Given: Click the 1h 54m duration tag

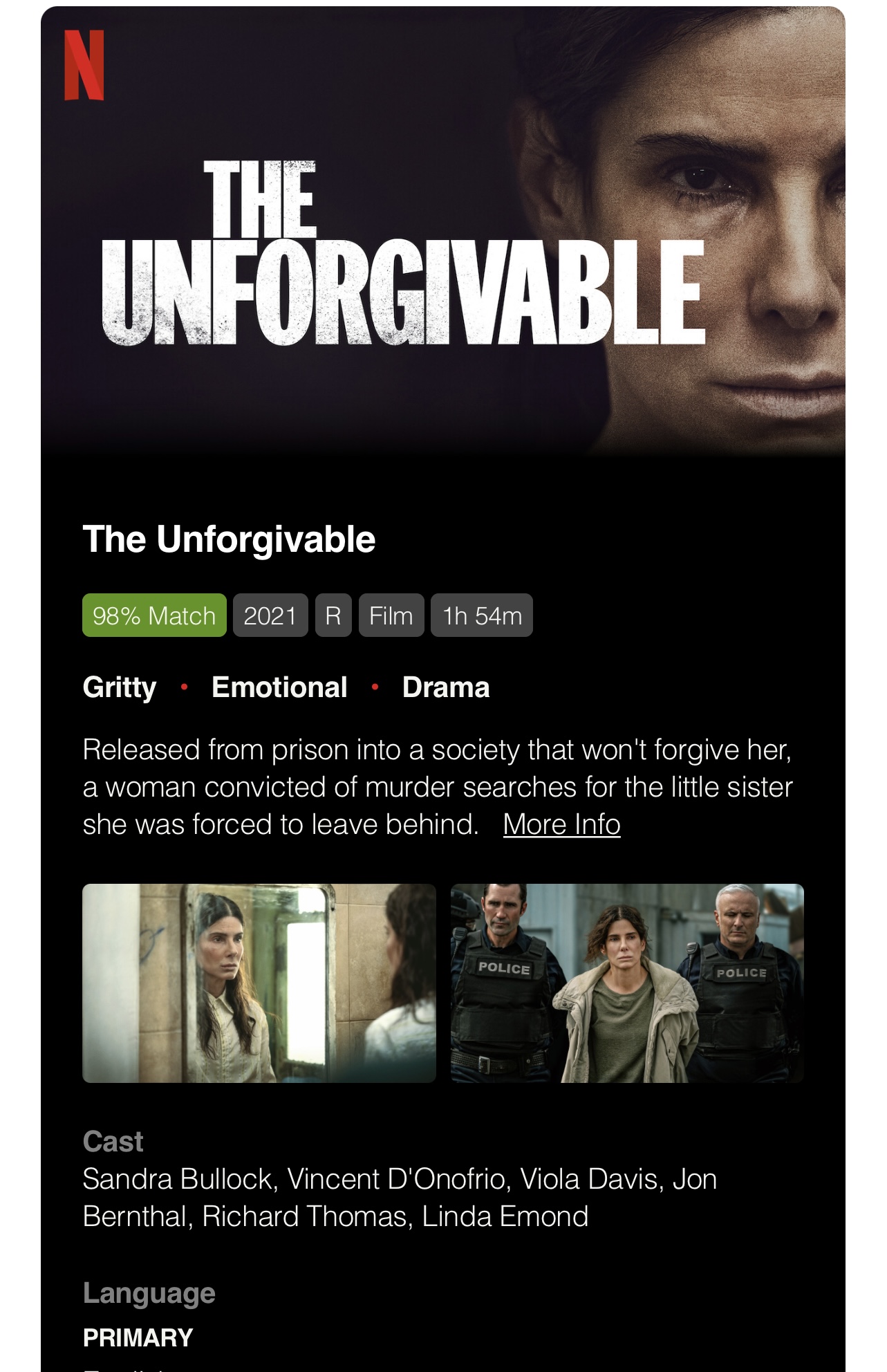Looking at the screenshot, I should [x=482, y=615].
